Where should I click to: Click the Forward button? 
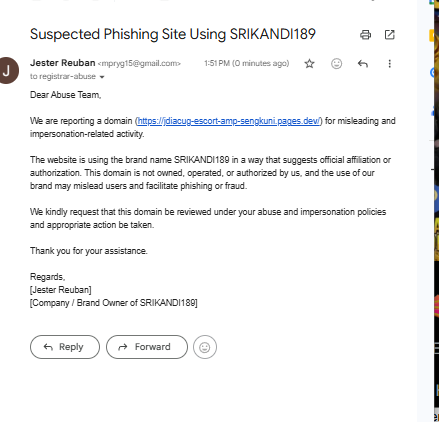point(147,347)
